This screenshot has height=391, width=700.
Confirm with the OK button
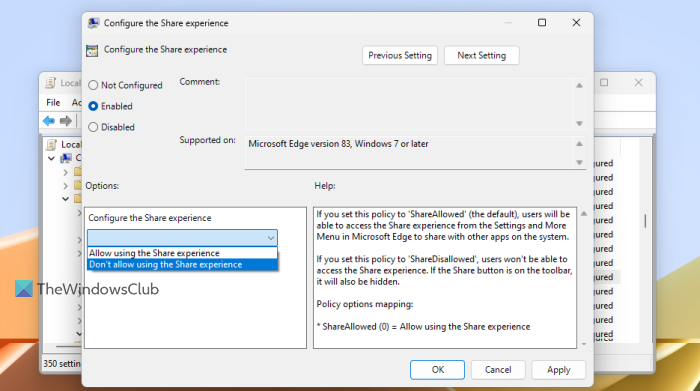437,370
